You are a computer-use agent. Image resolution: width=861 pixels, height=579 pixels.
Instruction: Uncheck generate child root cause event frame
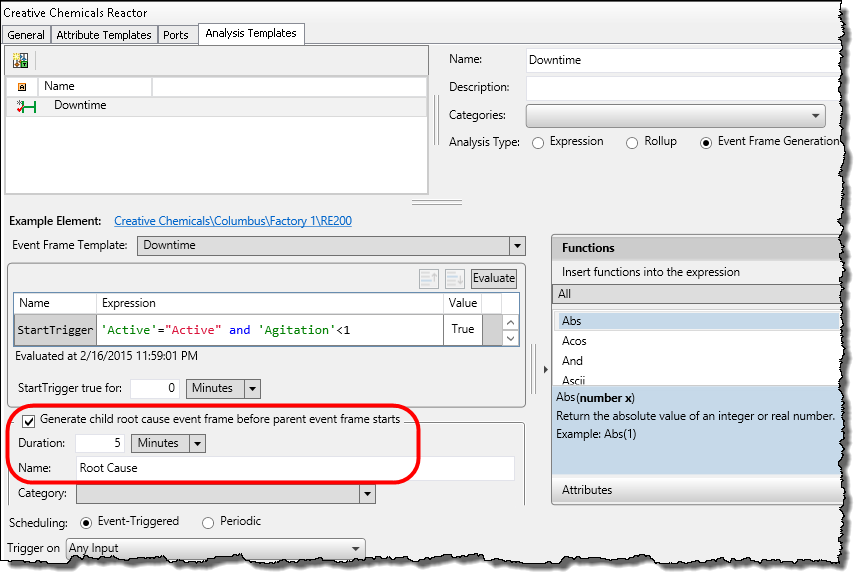29,421
